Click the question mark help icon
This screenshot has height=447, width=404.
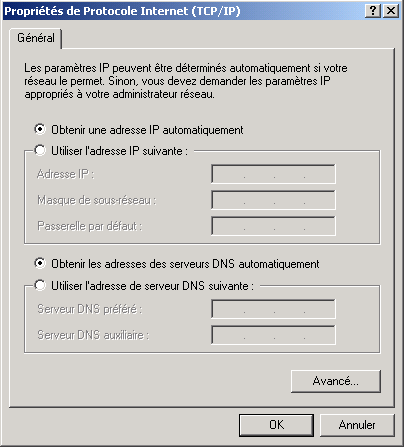click(373, 11)
